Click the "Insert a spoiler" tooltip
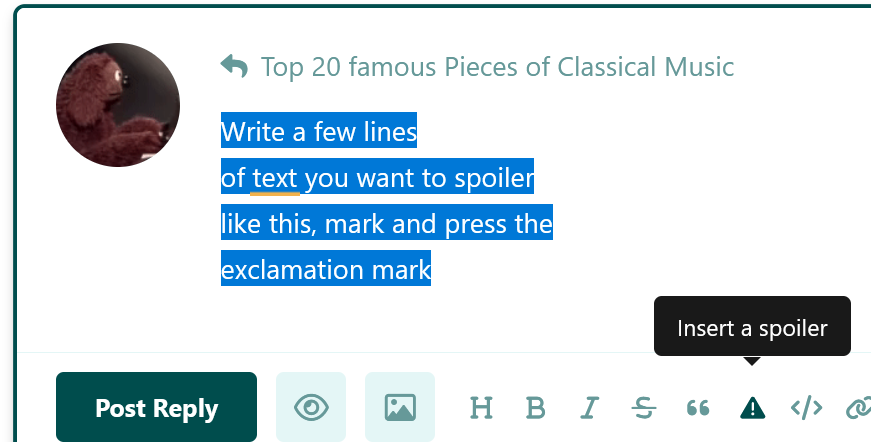Image resolution: width=871 pixels, height=442 pixels. (x=752, y=327)
